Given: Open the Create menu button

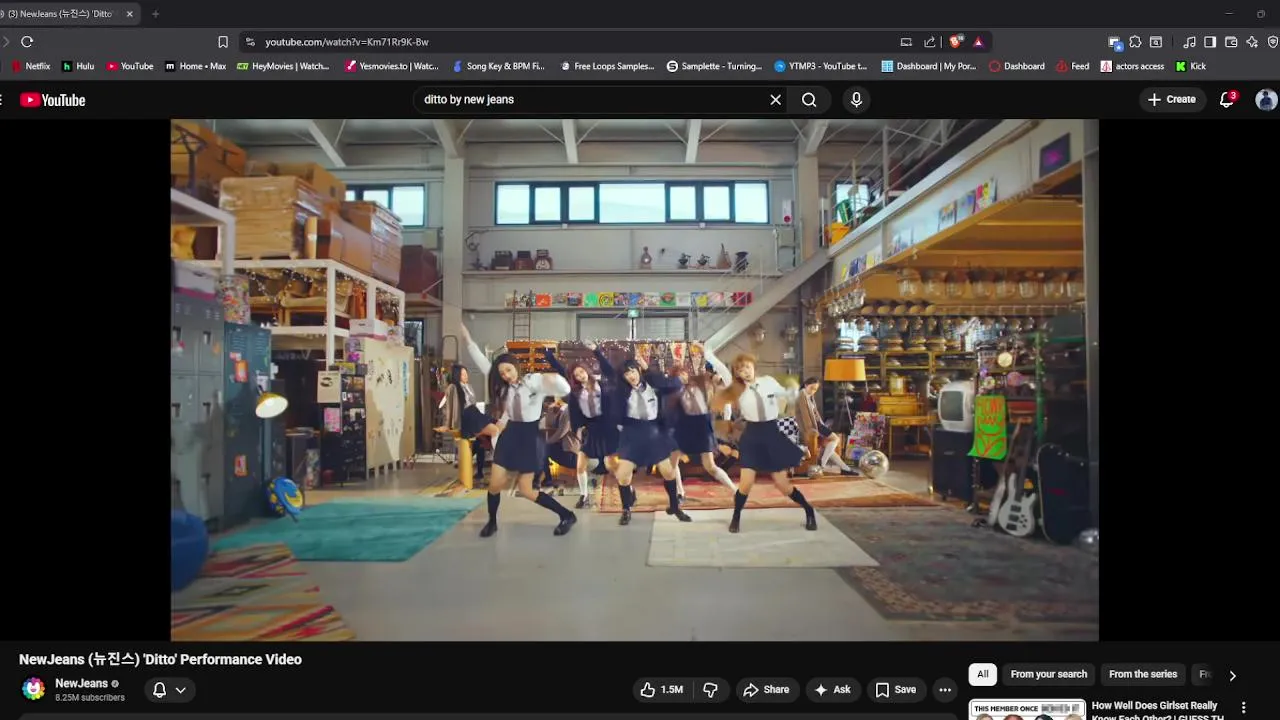Looking at the screenshot, I should [1172, 100].
